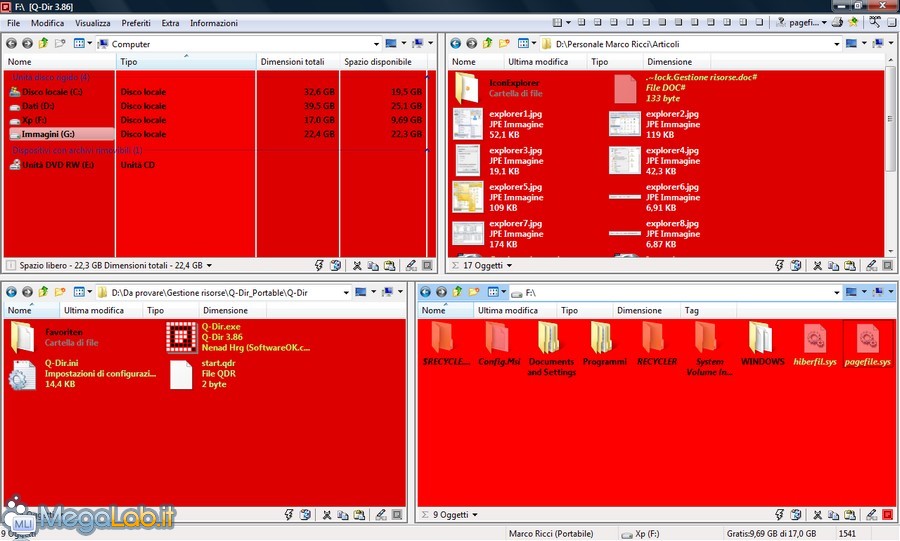Expand Computer address bar dropdown
900x541 pixels.
pos(377,44)
